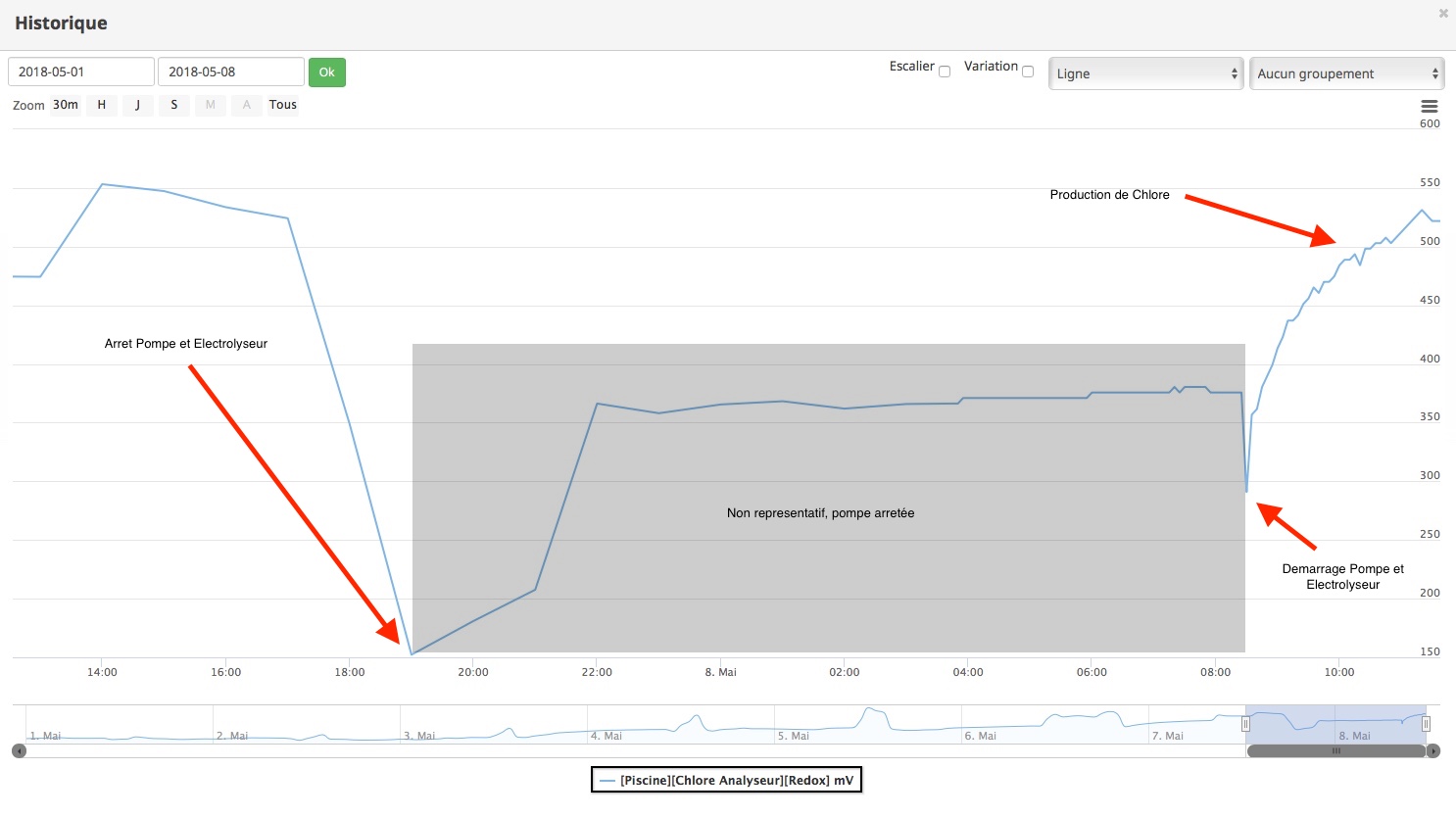
Task: Click the Historique title text
Action: 61,24
